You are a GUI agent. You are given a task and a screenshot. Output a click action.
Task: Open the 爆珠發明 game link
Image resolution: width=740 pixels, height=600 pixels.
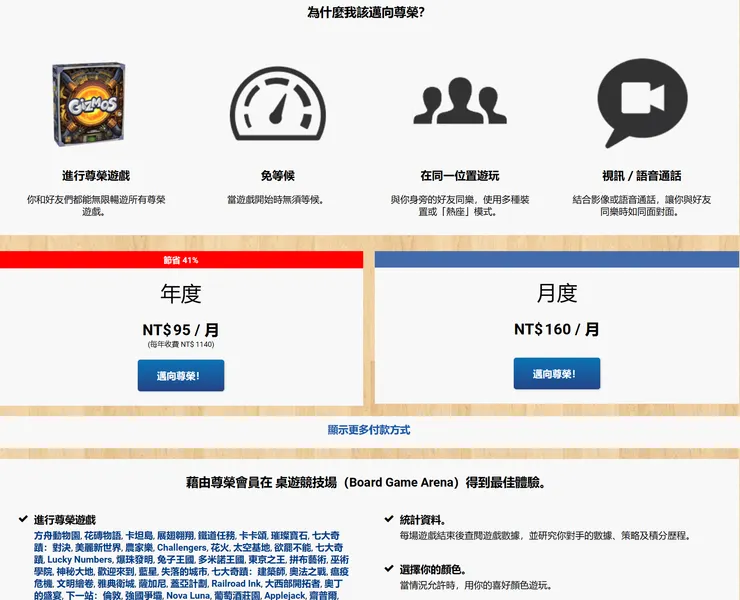[135, 559]
